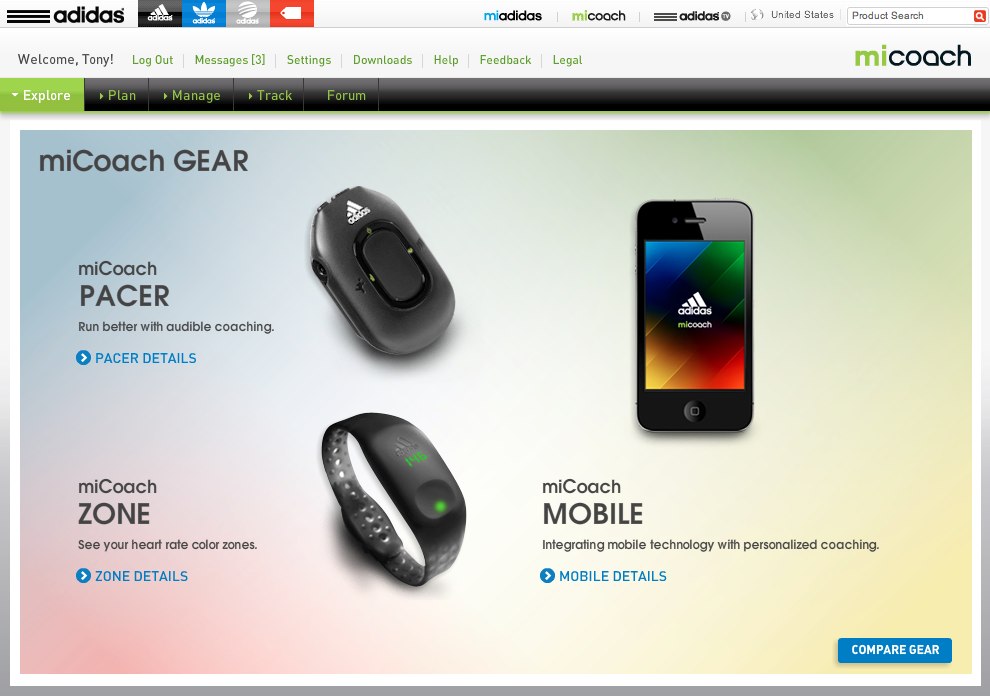Image resolution: width=990 pixels, height=696 pixels.
Task: Open Messages [3] link
Action: coord(230,60)
